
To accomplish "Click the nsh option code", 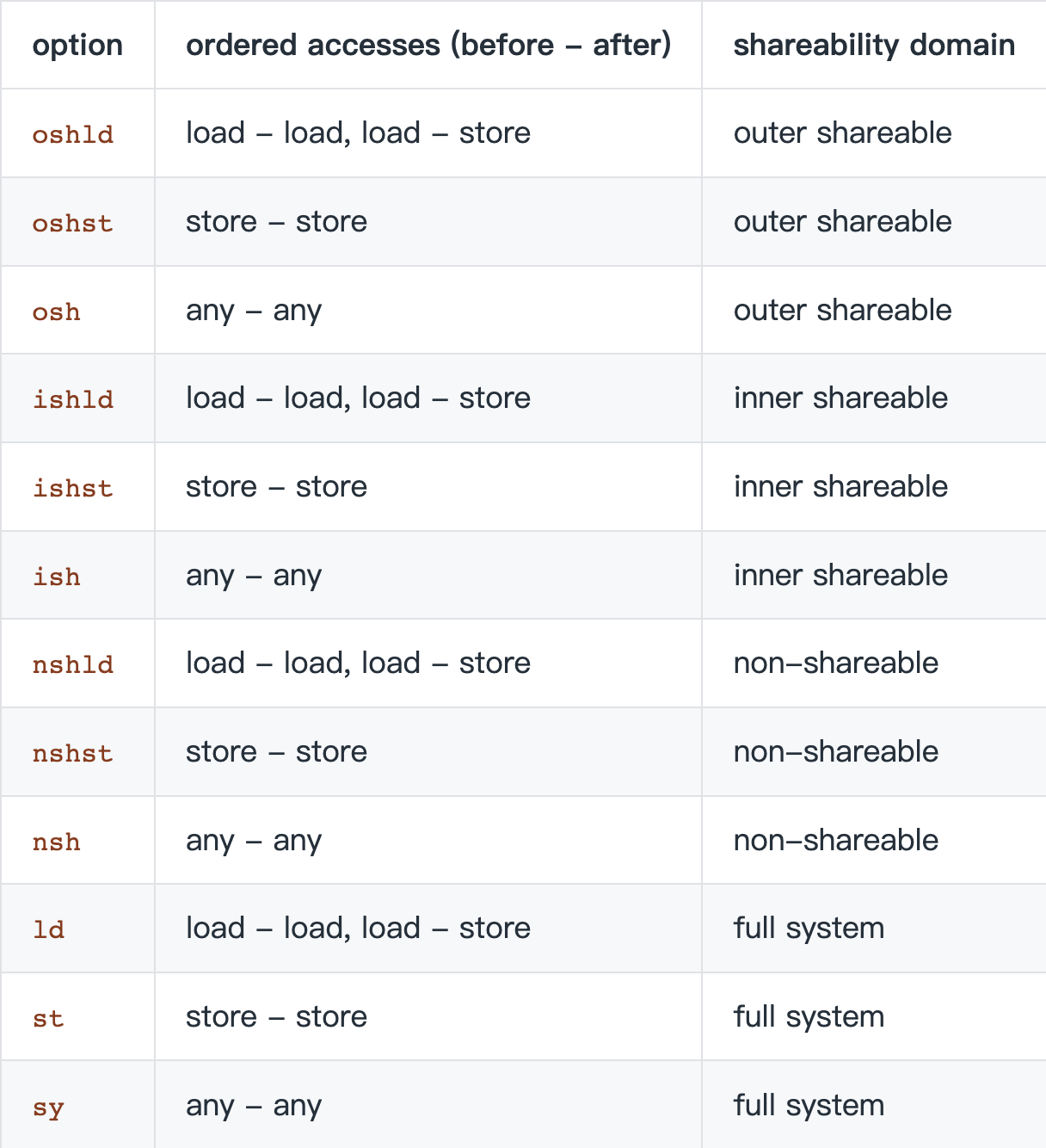I will coord(57,842).
